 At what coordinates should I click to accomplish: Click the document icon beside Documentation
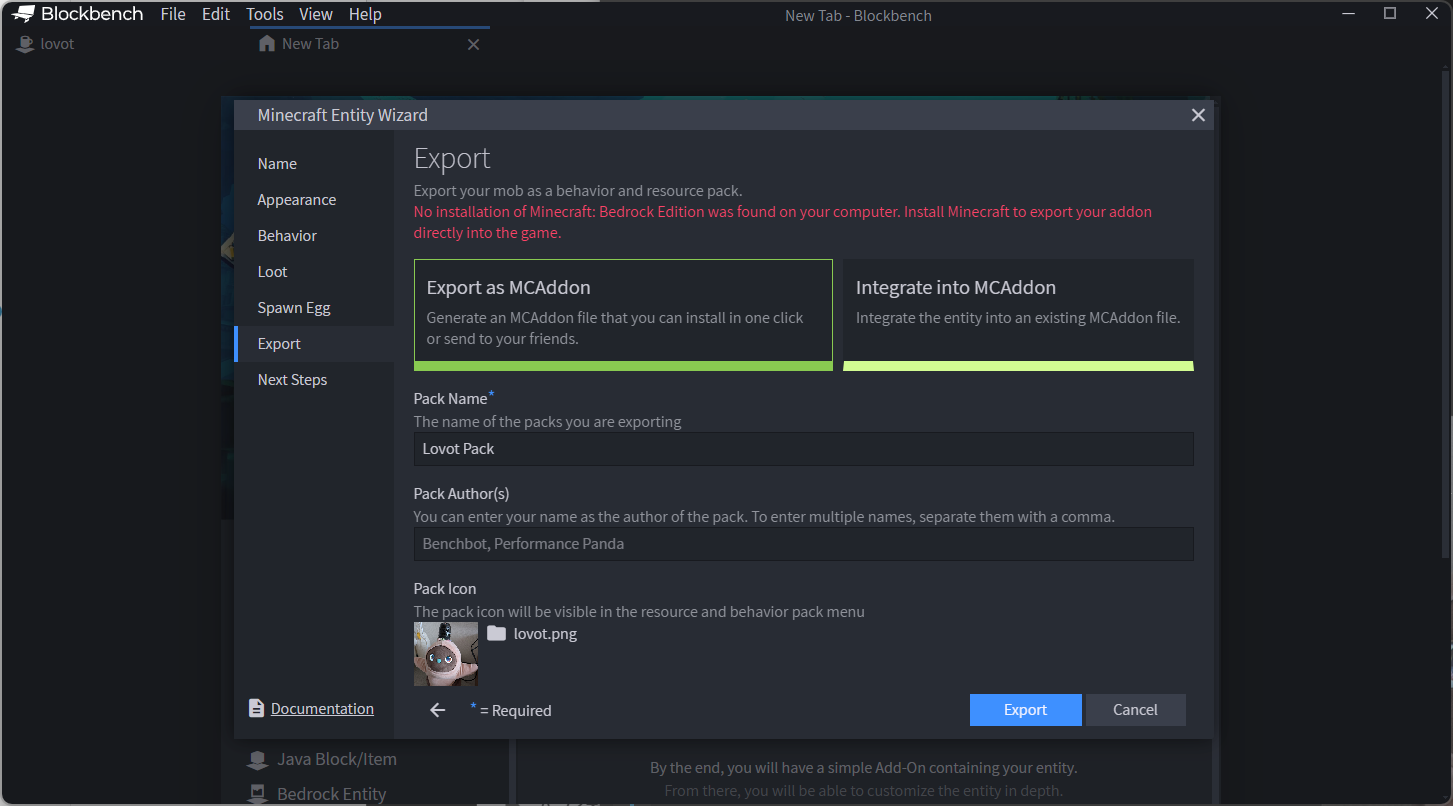[256, 708]
